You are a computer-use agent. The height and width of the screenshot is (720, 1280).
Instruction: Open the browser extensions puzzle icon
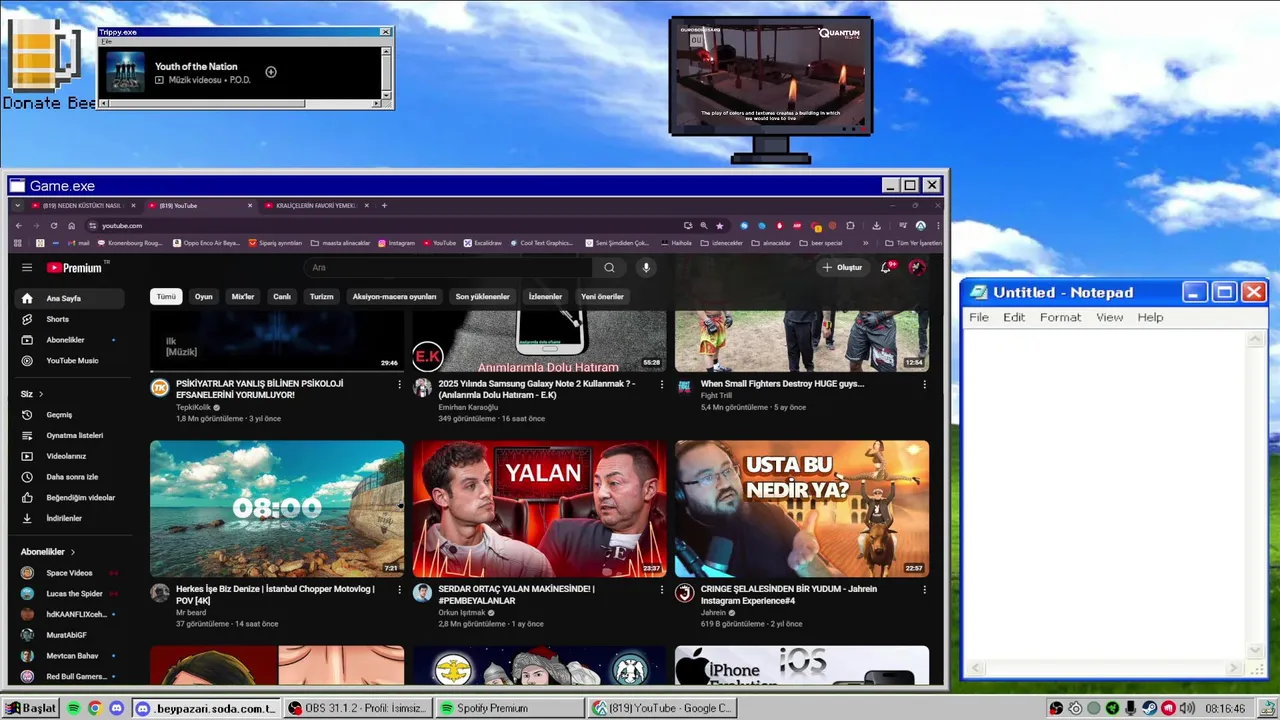[850, 226]
